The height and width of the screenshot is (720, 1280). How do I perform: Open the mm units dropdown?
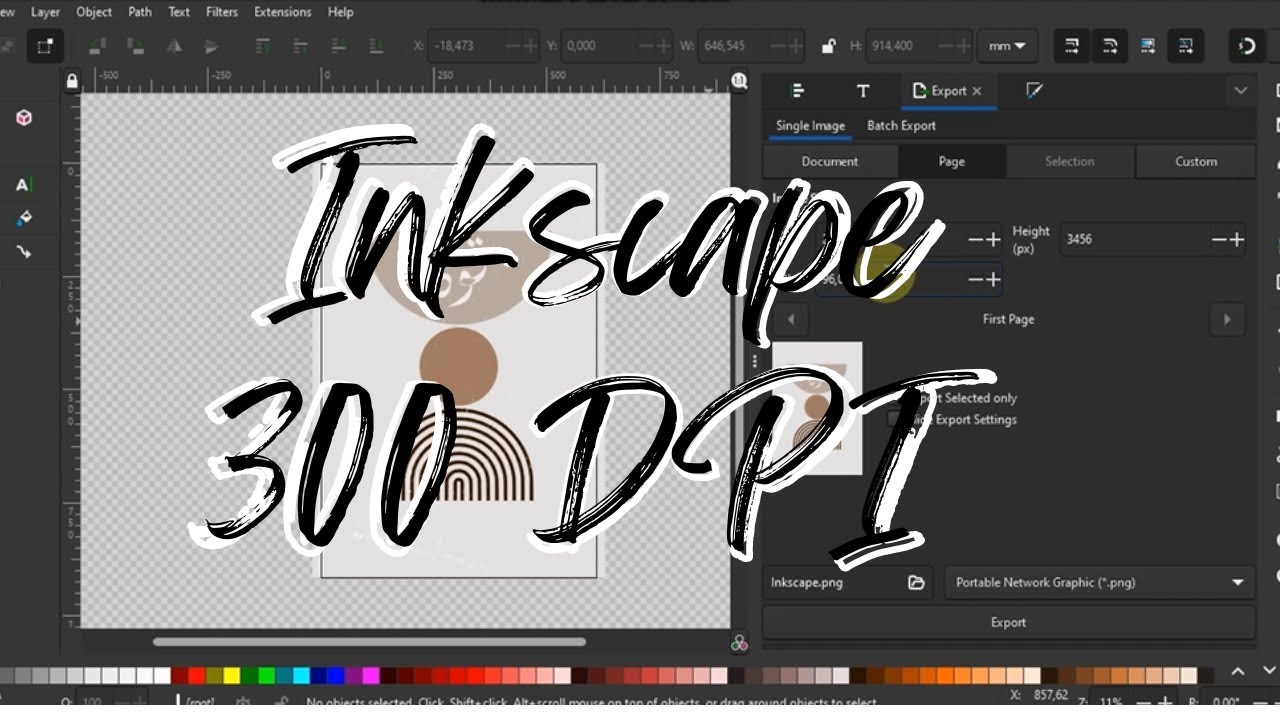(1007, 46)
